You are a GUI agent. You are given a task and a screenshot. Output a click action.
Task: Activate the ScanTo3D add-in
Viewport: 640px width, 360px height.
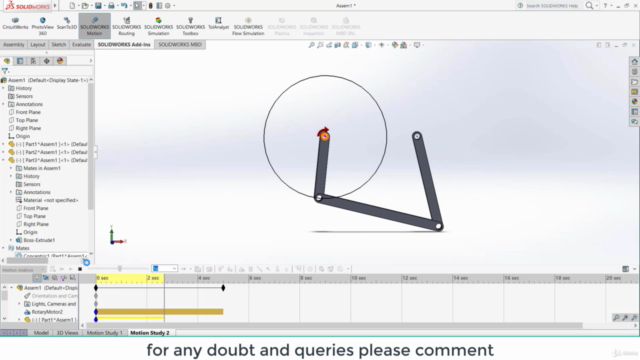67,24
